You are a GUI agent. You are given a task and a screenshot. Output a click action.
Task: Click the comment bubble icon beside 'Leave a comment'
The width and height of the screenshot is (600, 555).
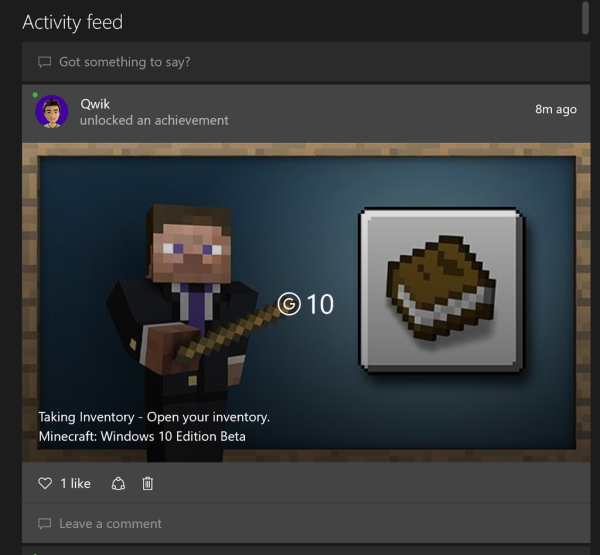pyautogui.click(x=44, y=524)
